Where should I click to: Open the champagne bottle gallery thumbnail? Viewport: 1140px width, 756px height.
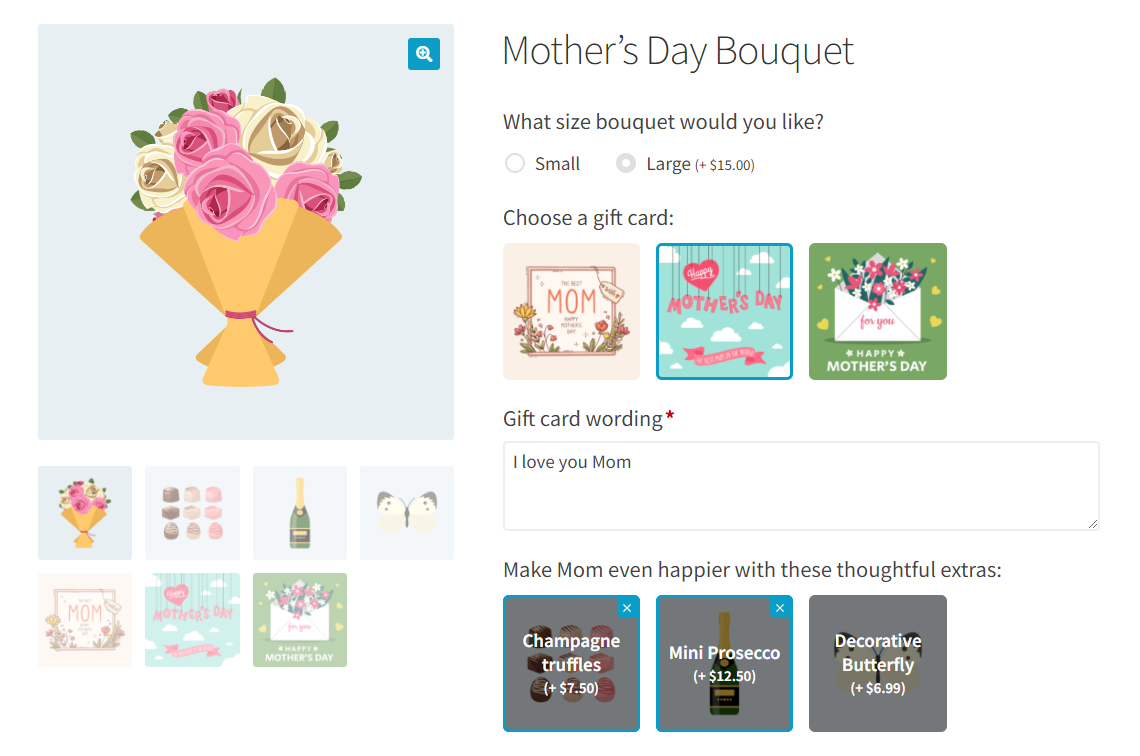299,511
